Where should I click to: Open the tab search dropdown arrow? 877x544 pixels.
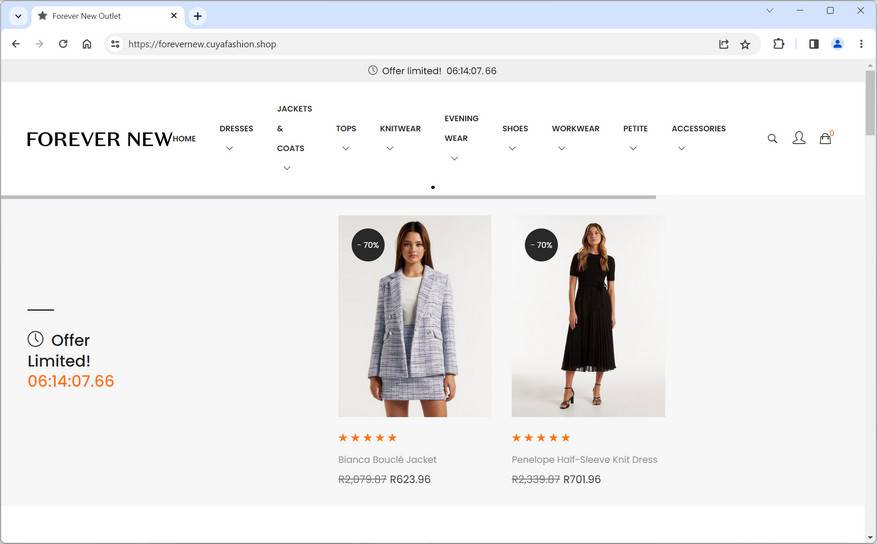click(18, 16)
